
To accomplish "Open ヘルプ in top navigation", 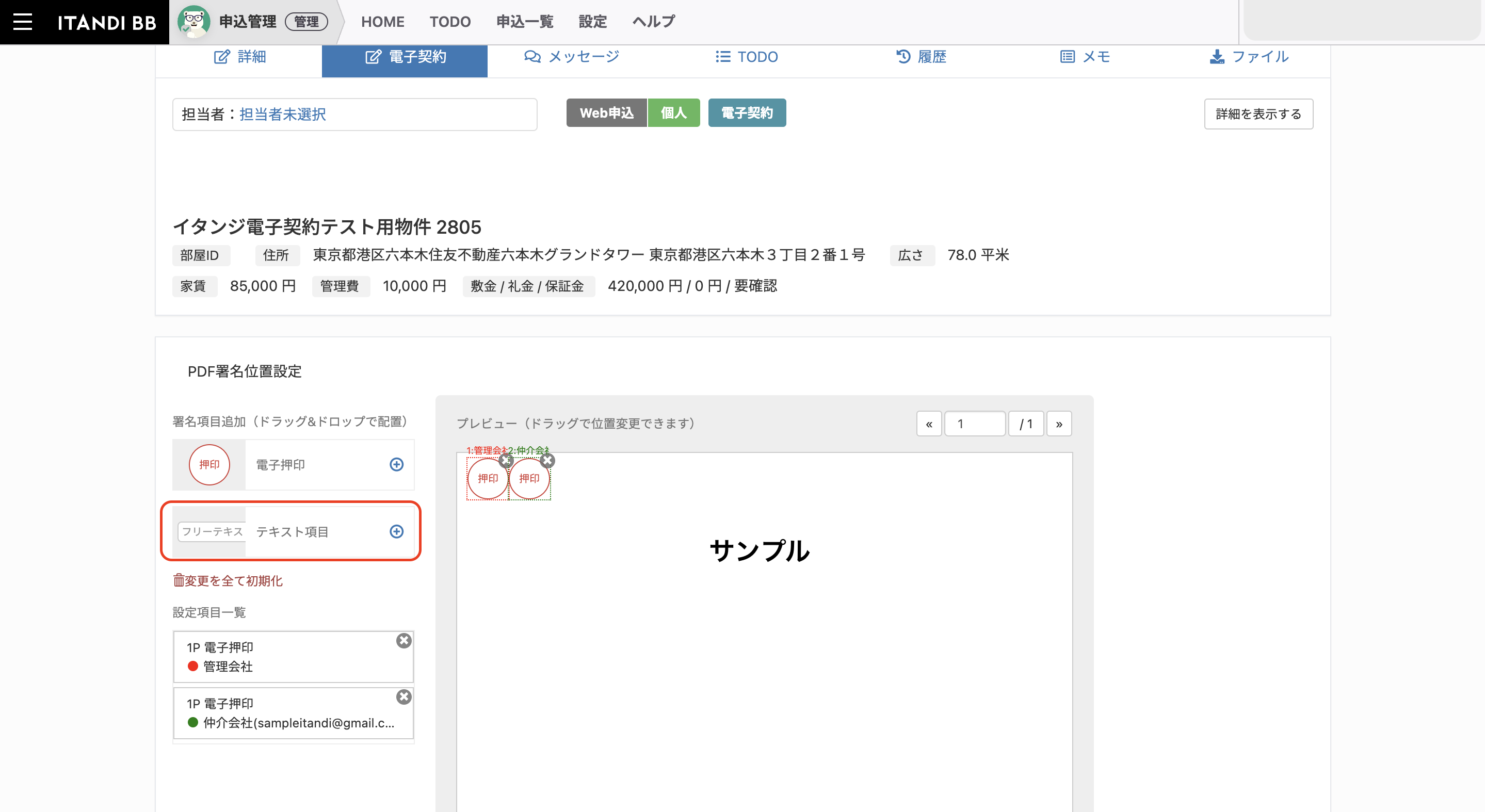I will 653,22.
